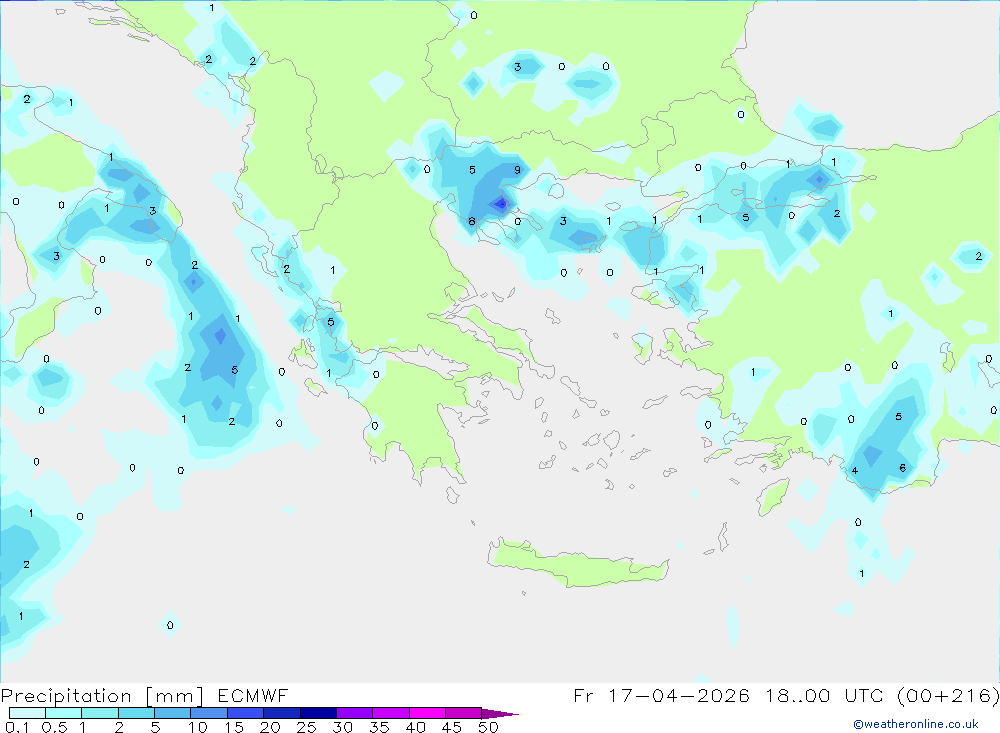Screen dimensions: 1000x733
Task: Pick the 10–15 mm legend swatch
Action: click(209, 713)
